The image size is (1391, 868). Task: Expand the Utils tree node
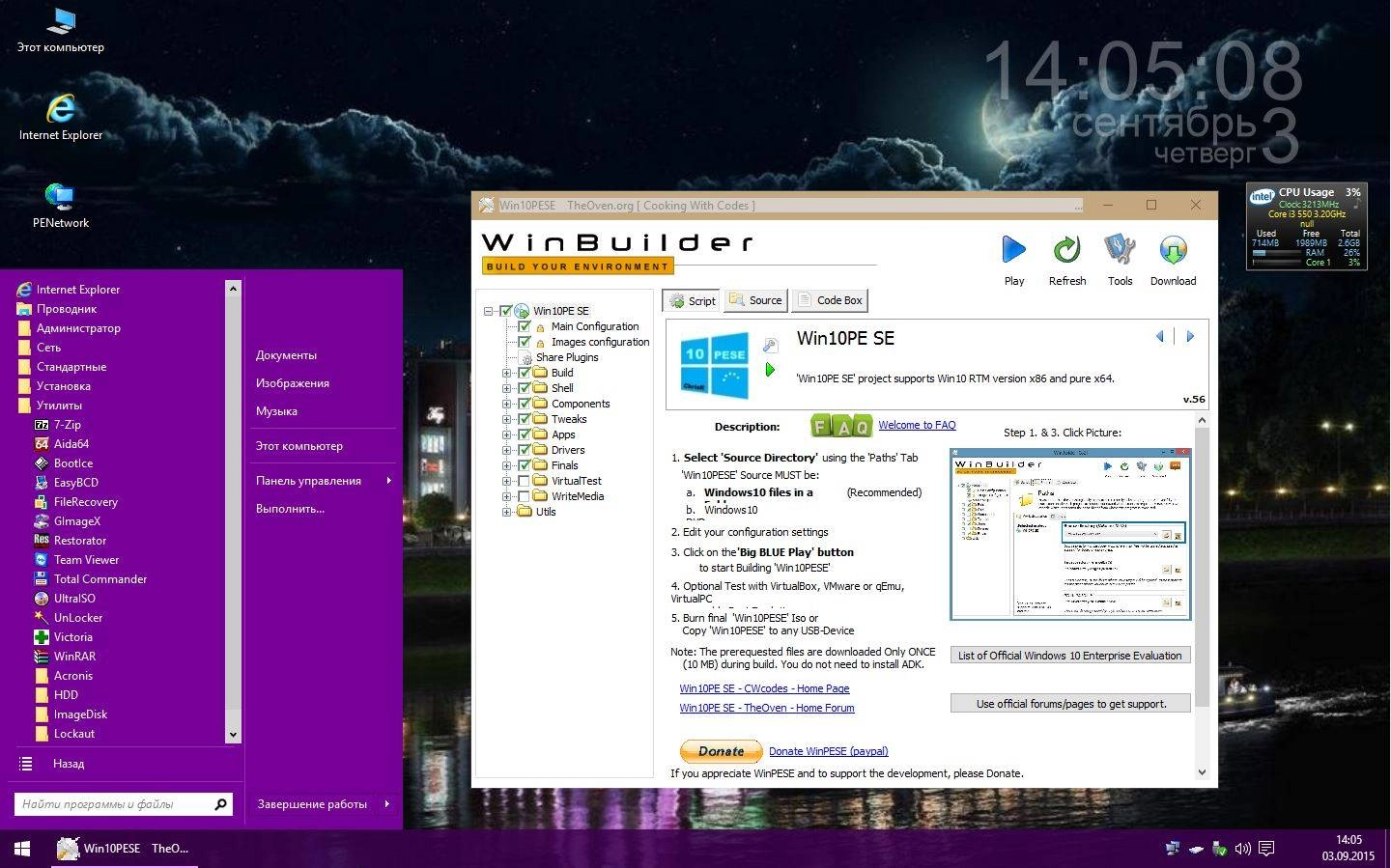click(506, 512)
